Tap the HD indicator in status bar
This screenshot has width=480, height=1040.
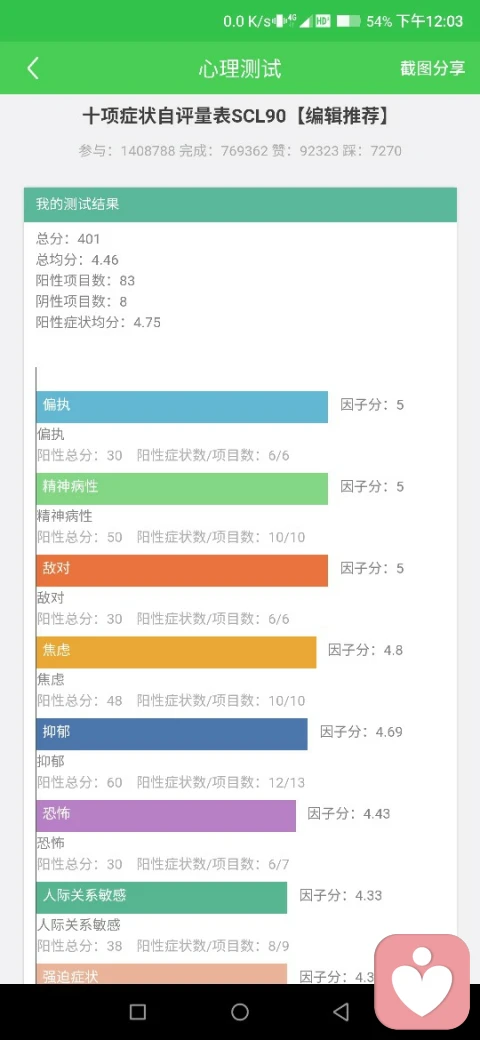point(323,21)
